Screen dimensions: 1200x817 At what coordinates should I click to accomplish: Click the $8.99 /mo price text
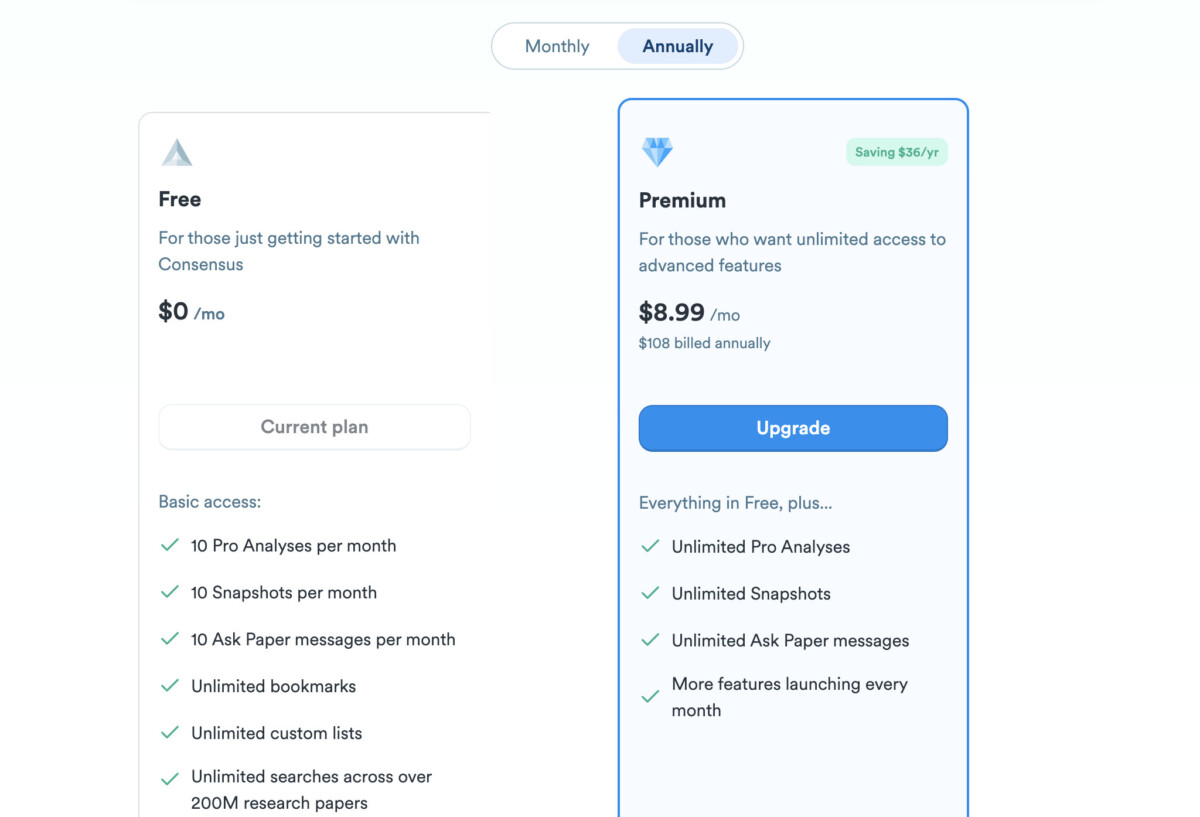[689, 313]
